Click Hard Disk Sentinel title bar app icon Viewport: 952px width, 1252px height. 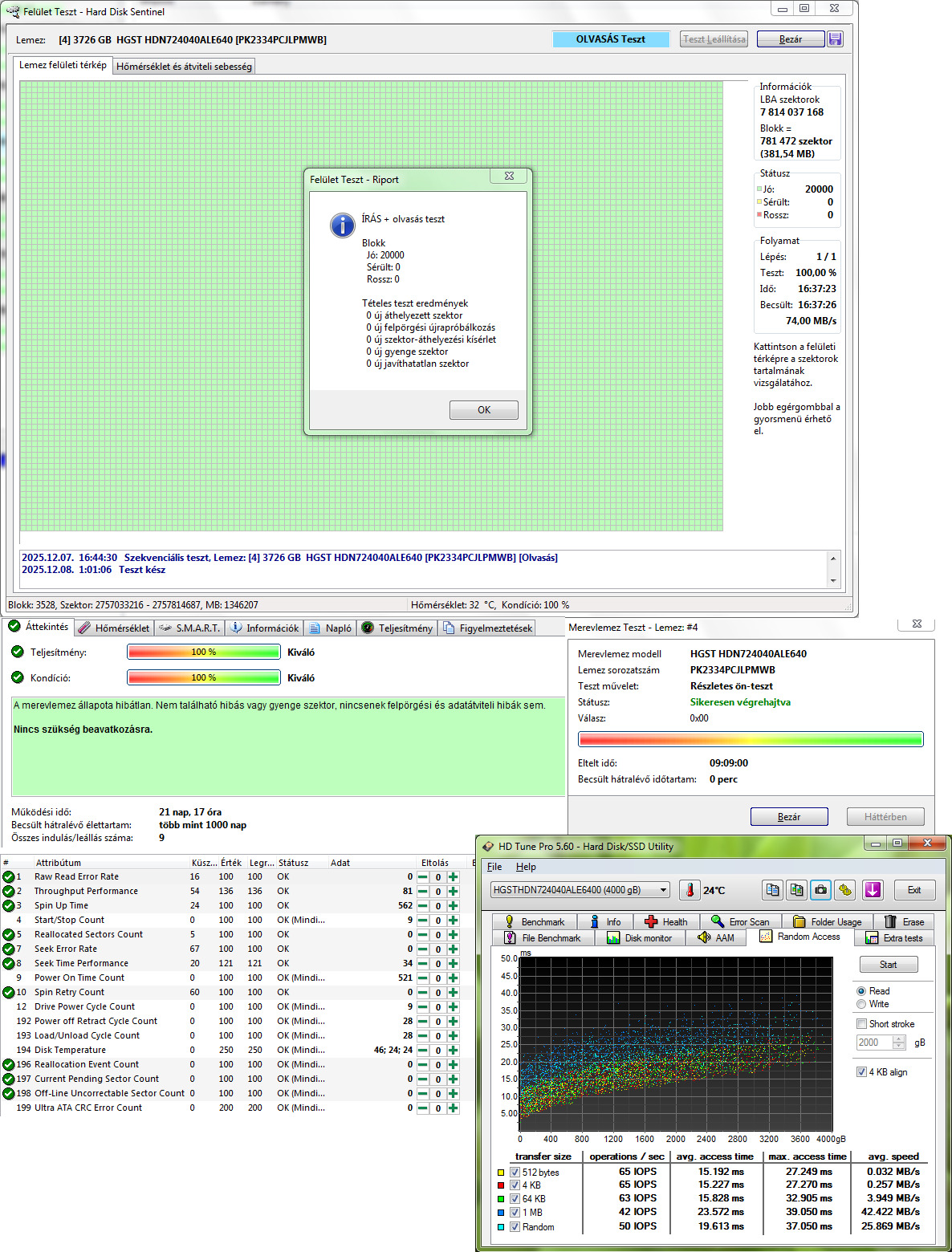coord(13,11)
